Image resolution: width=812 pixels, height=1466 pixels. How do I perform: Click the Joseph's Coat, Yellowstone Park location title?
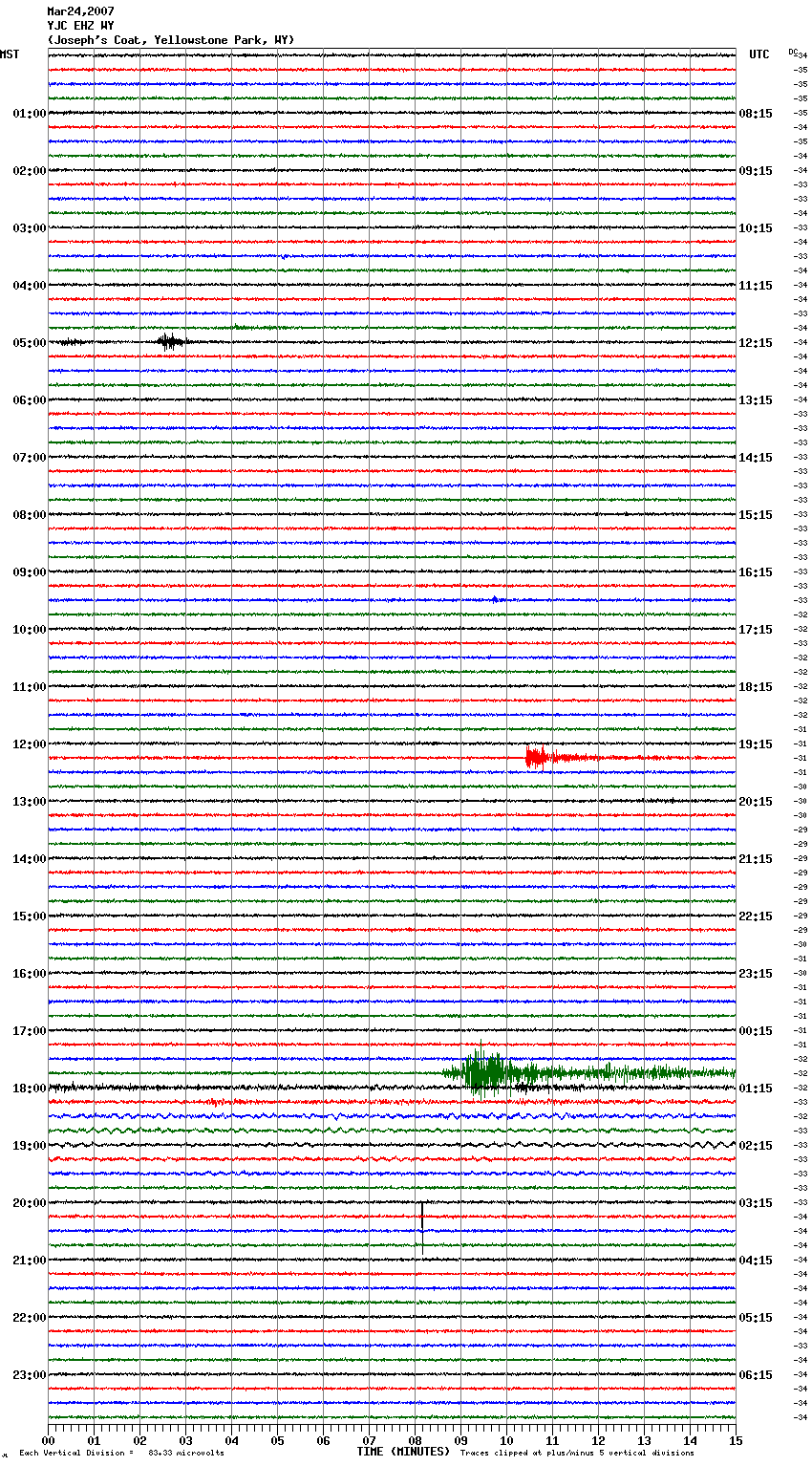(171, 40)
